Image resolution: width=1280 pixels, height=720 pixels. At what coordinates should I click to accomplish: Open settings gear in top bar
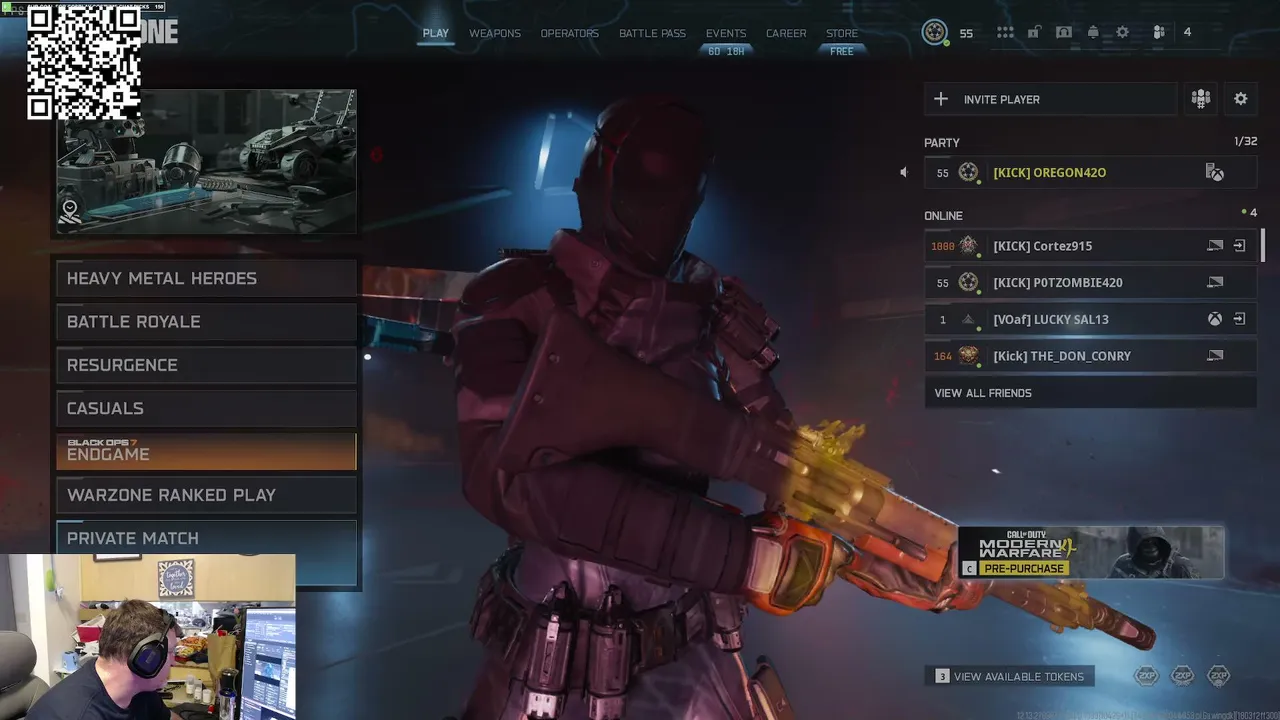[1123, 32]
